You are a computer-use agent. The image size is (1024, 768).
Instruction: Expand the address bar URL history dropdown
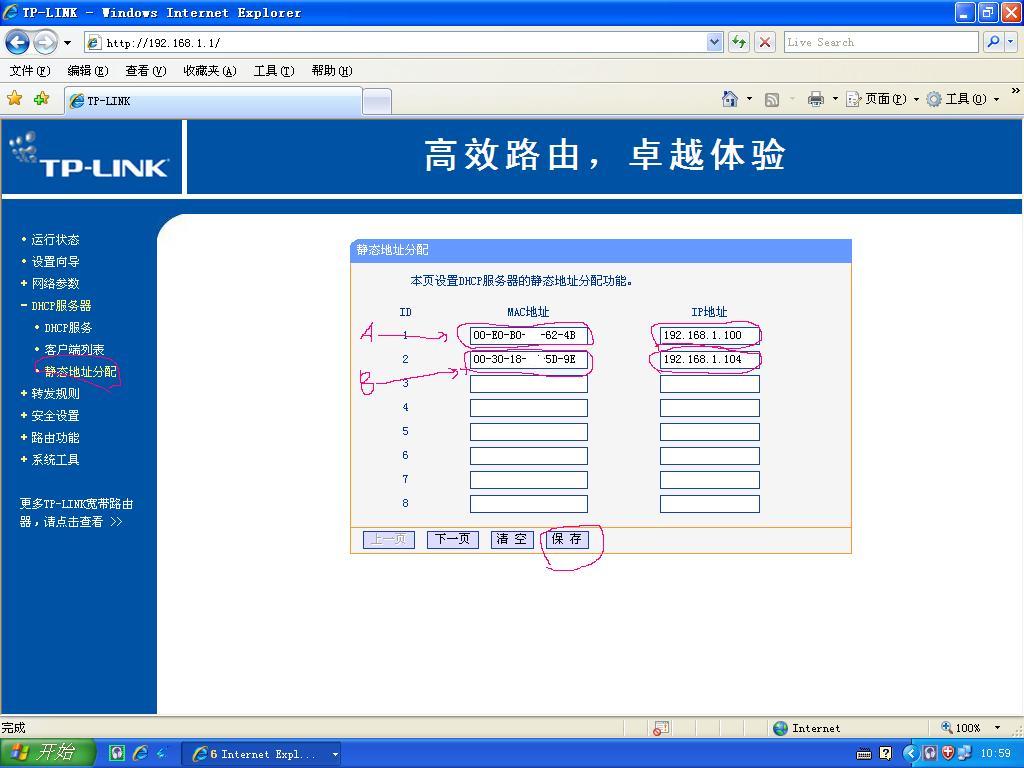coord(715,42)
